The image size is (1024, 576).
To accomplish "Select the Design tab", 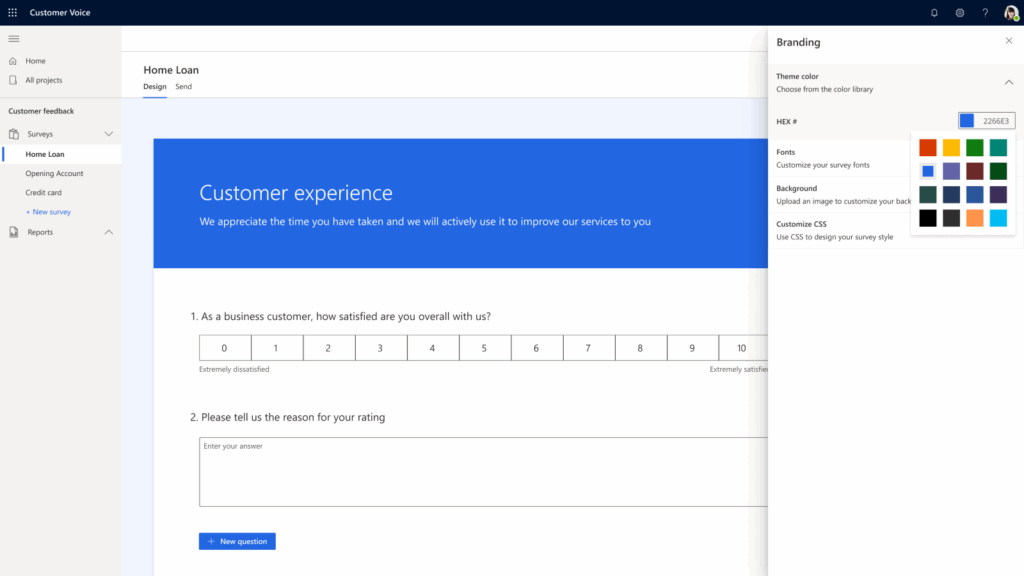I will pyautogui.click(x=154, y=87).
